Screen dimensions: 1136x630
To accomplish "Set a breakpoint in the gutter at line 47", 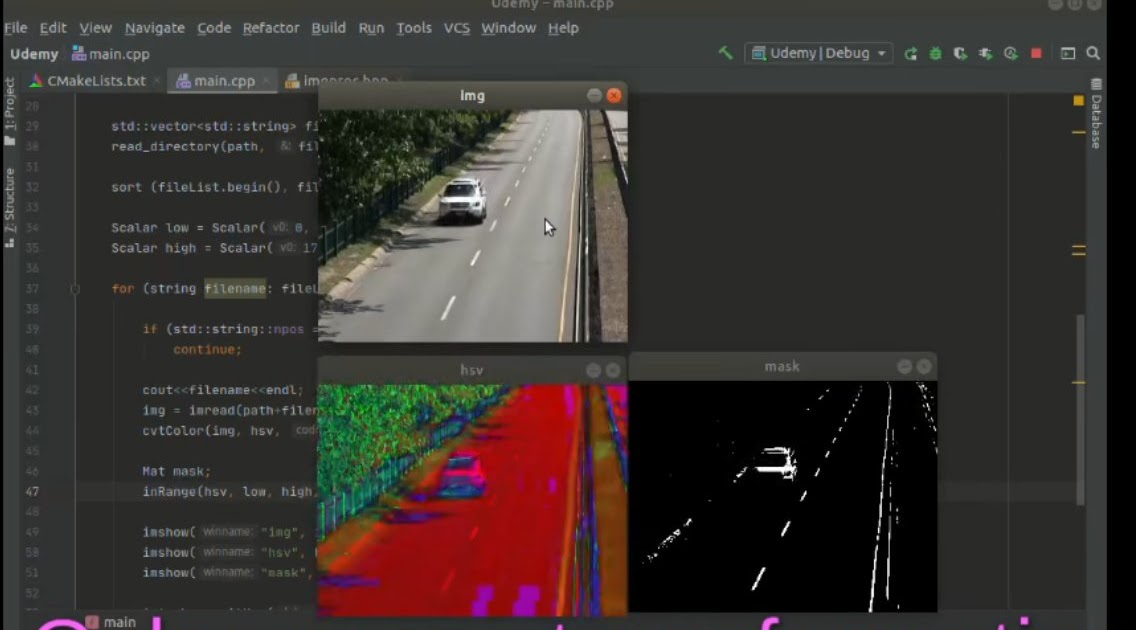I will (x=70, y=491).
